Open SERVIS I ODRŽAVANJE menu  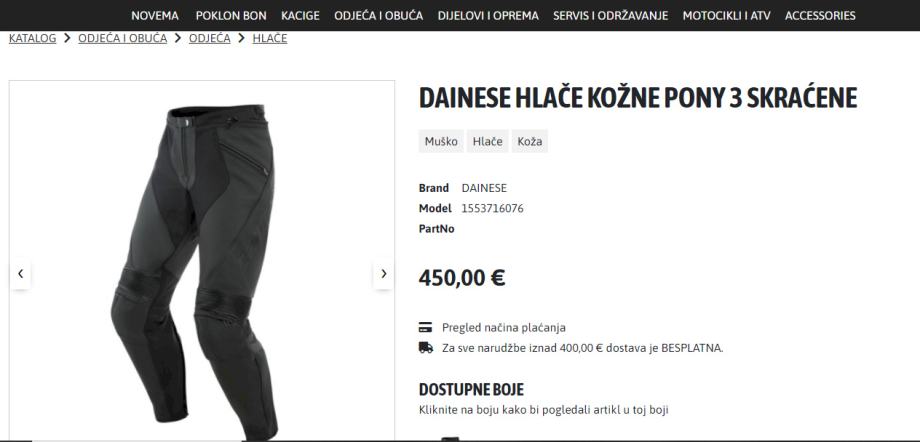coord(610,16)
